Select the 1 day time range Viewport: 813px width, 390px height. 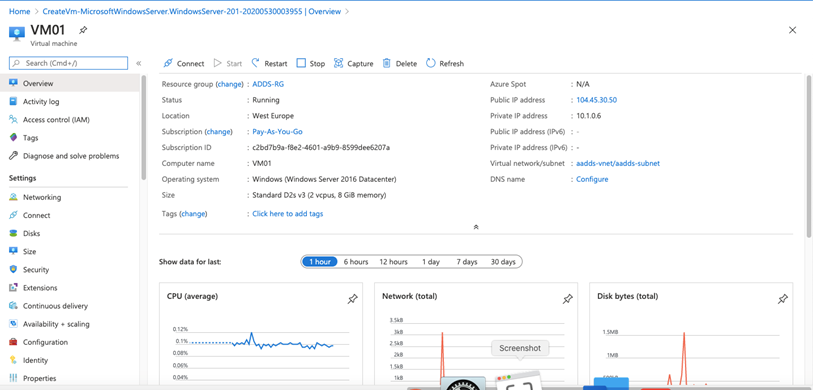(431, 262)
